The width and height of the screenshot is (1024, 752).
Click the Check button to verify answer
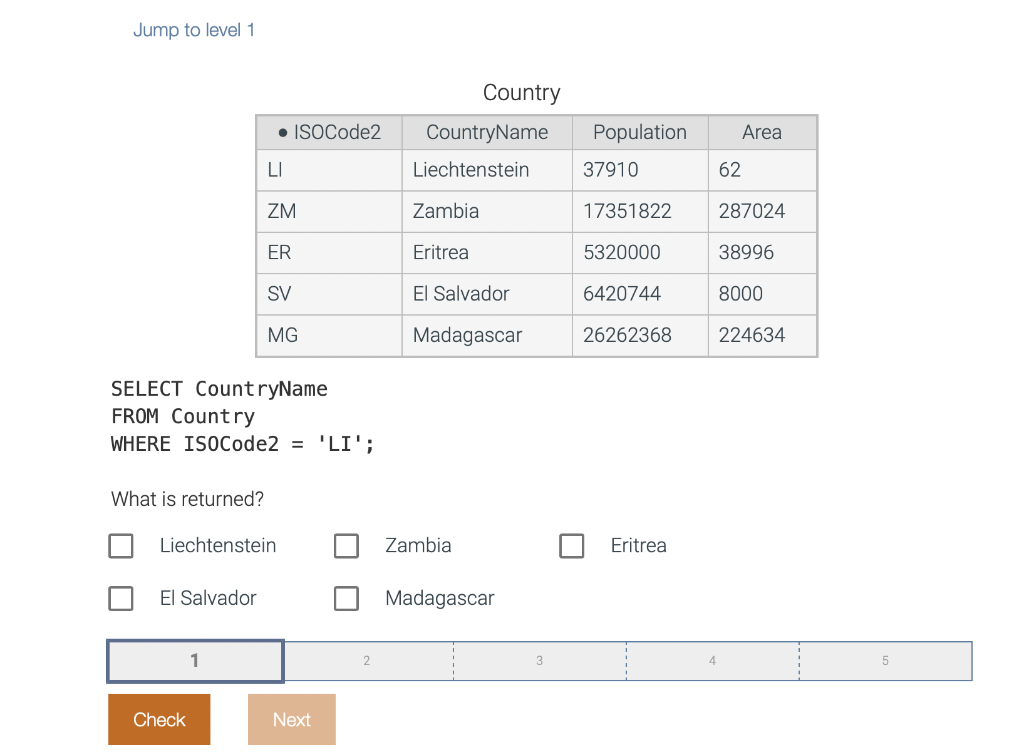click(158, 719)
